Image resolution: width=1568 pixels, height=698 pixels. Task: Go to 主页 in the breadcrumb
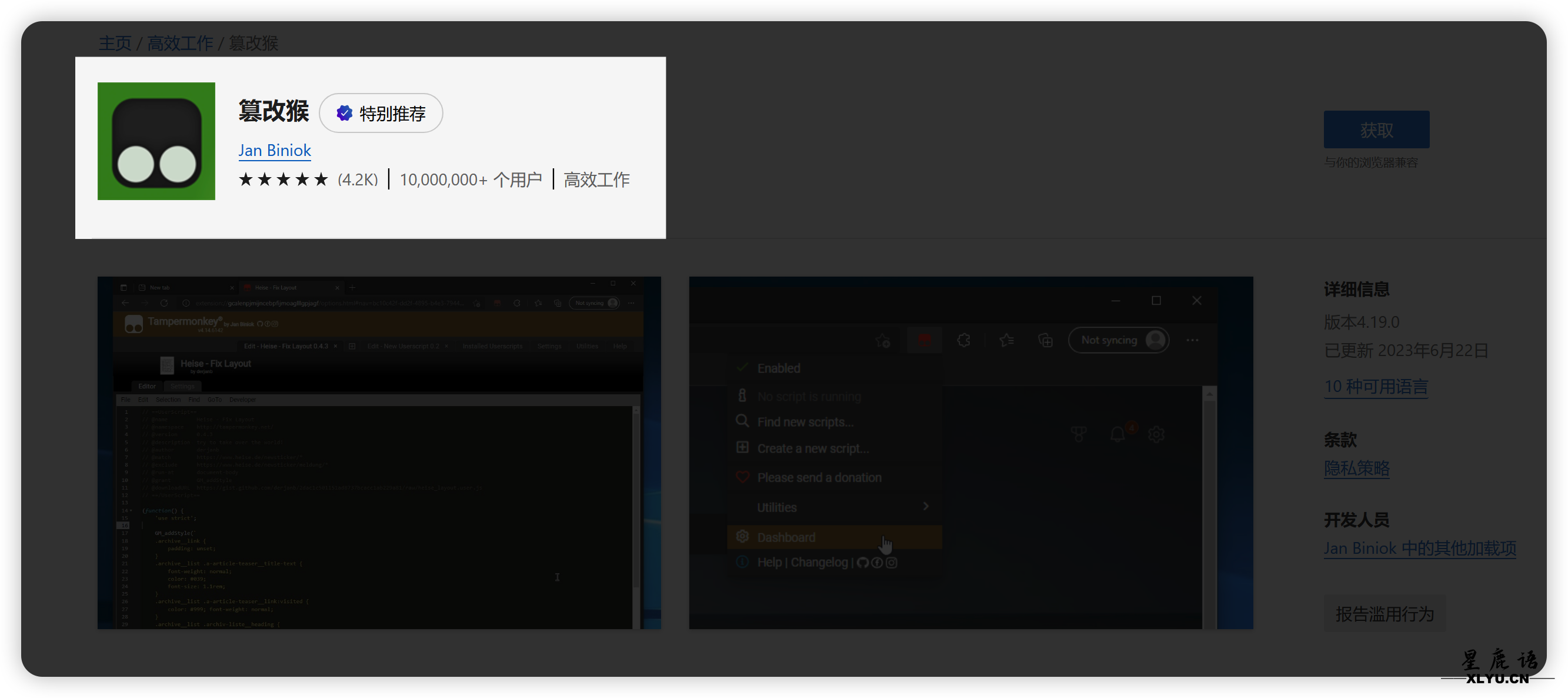click(115, 42)
